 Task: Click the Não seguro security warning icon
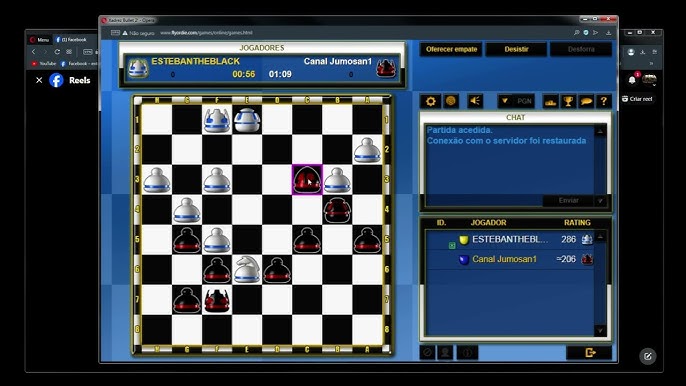pyautogui.click(x=125, y=33)
